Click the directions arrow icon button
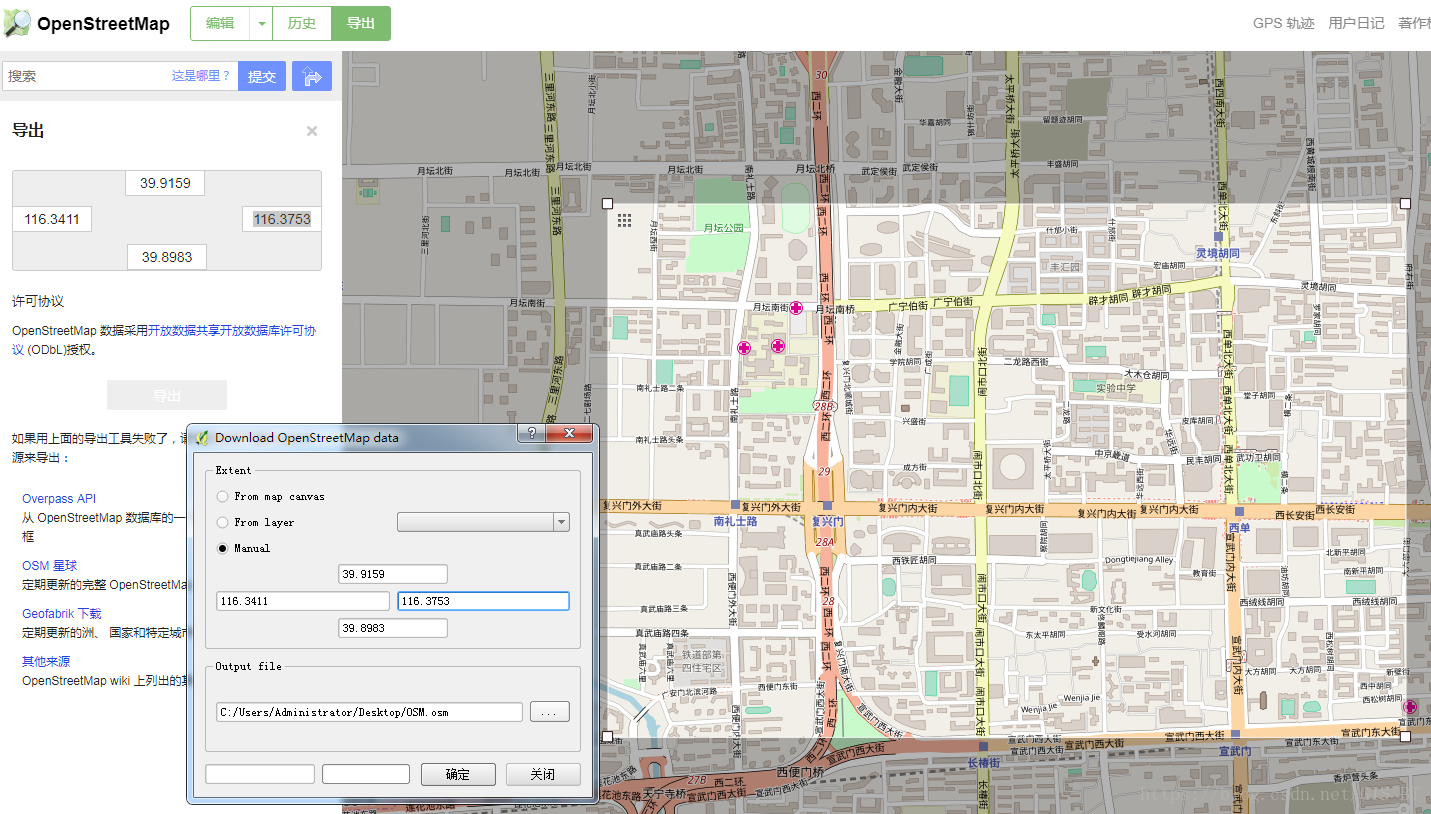The image size is (1431, 814). coord(312,76)
